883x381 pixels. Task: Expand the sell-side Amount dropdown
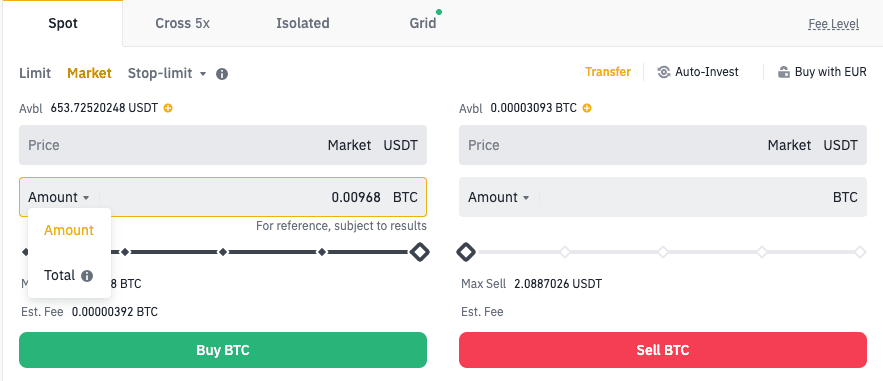(x=498, y=197)
